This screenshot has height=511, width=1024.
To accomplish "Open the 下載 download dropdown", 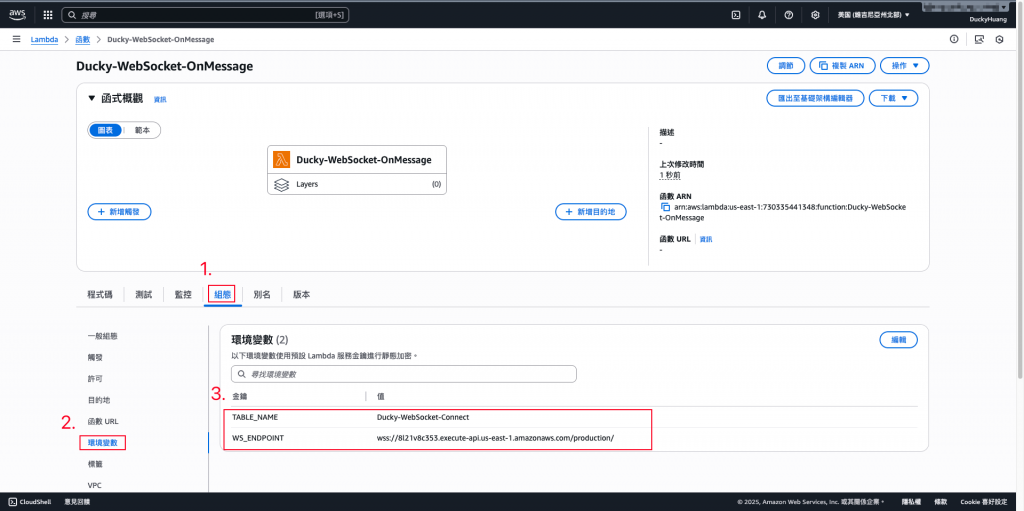I will (894, 98).
